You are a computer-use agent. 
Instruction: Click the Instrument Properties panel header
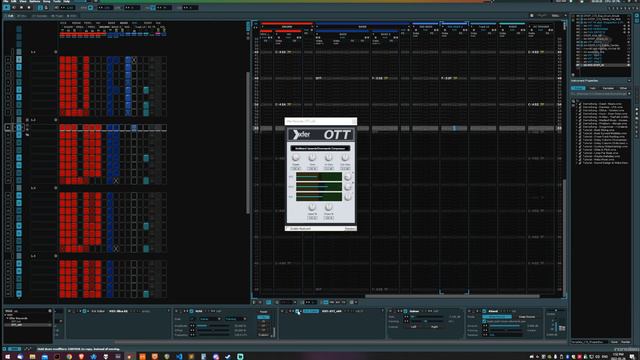coord(600,81)
